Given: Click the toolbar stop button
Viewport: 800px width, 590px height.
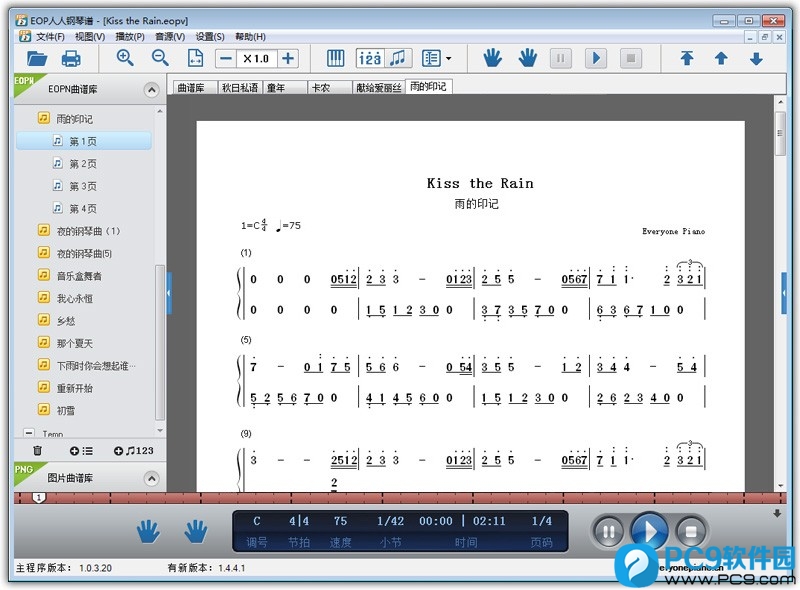Looking at the screenshot, I should pos(631,58).
